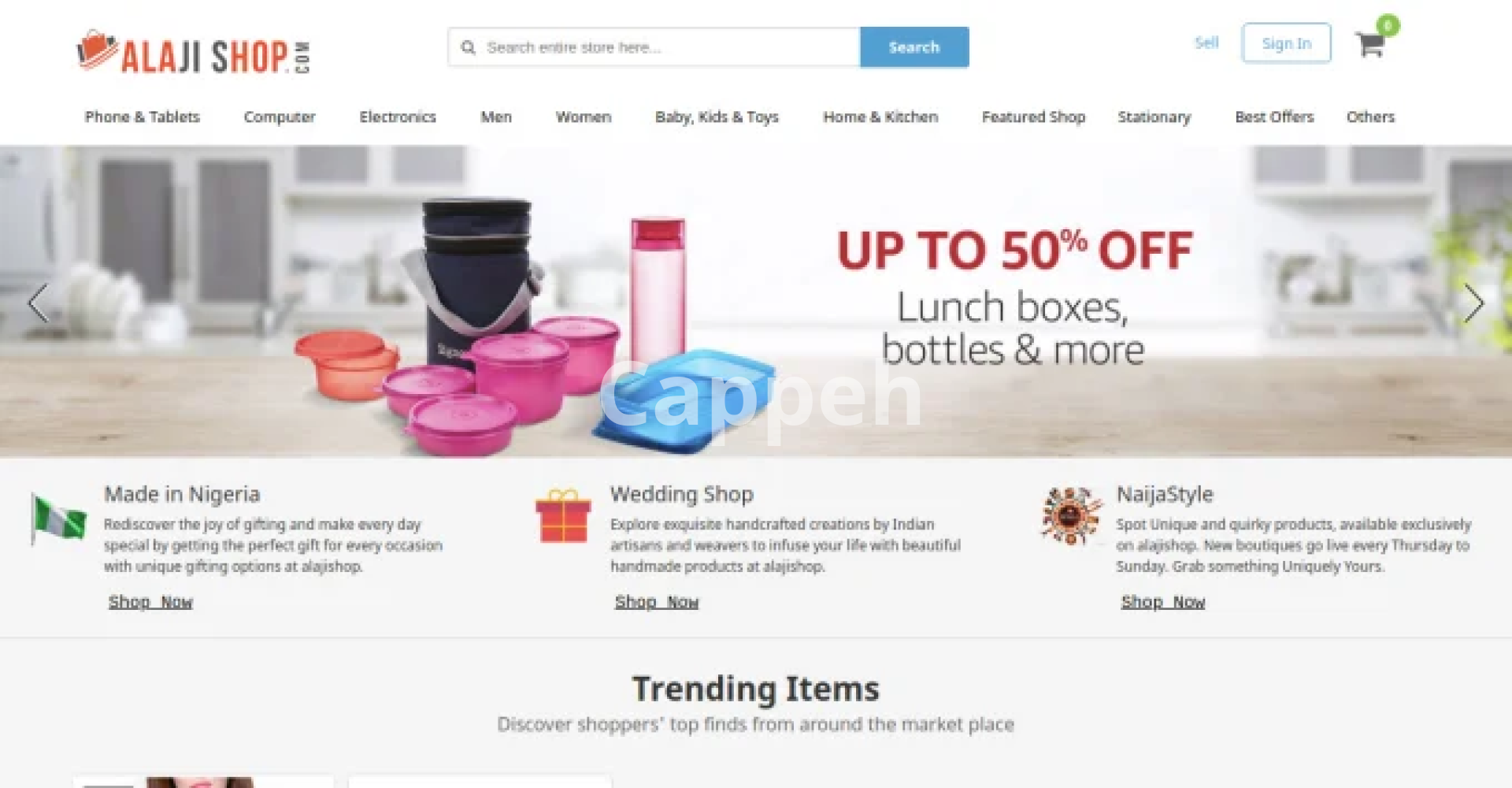Open the Electronics category menu
Screen dimensions: 1512x788
tap(398, 117)
